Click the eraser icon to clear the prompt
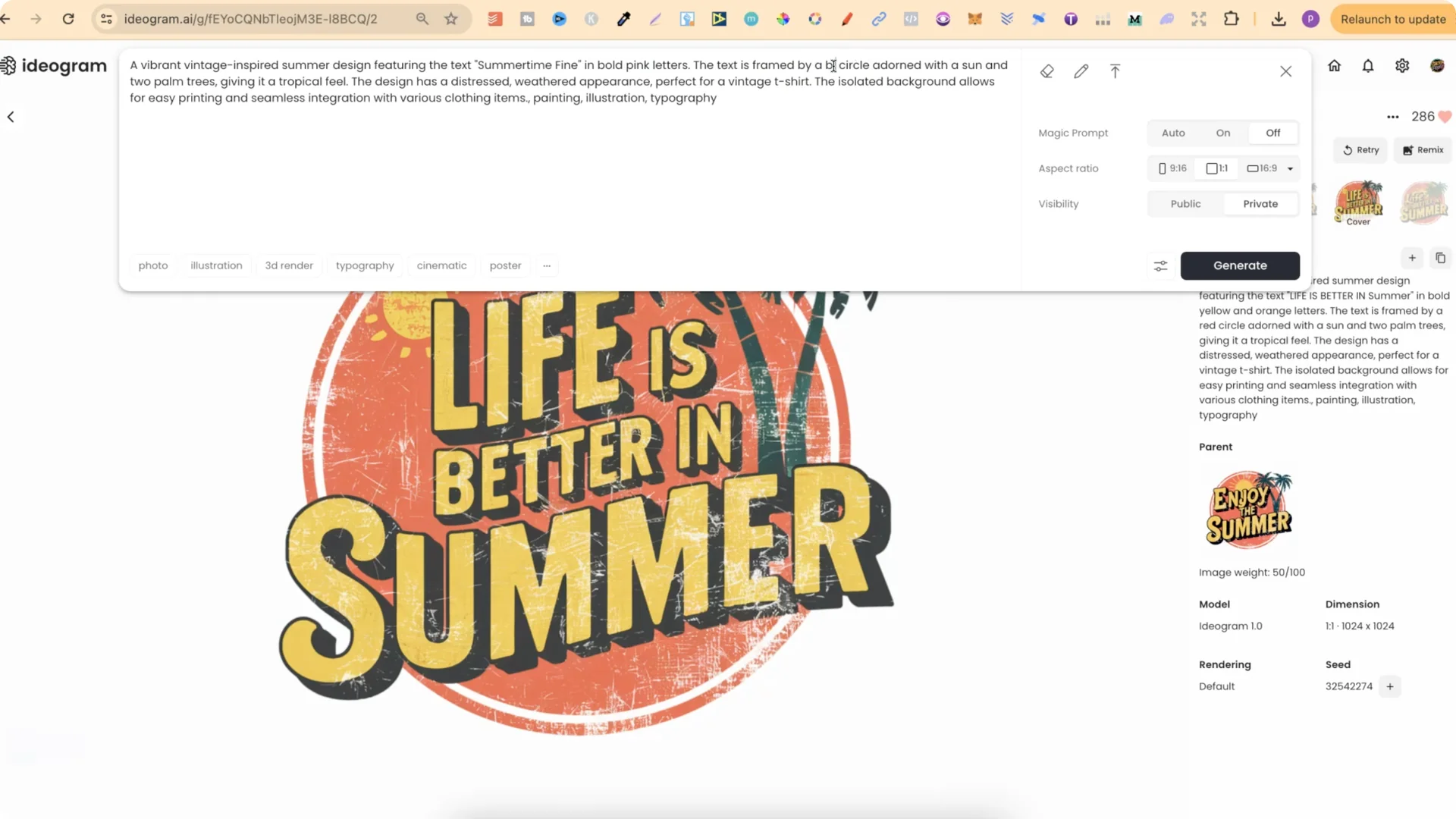The width and height of the screenshot is (1456, 819). tap(1046, 71)
